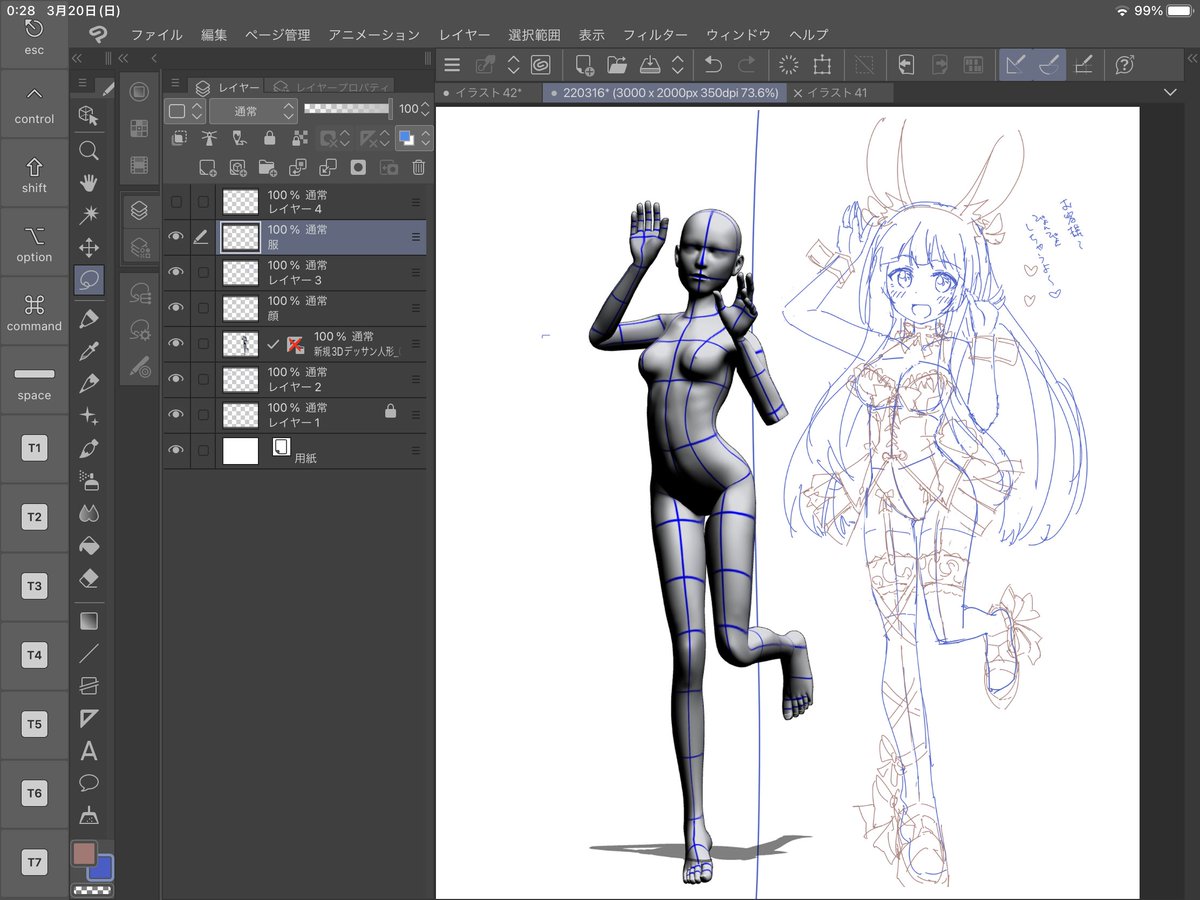This screenshot has height=900, width=1200.
Task: Click the Create layer mask icon
Action: click(x=358, y=167)
